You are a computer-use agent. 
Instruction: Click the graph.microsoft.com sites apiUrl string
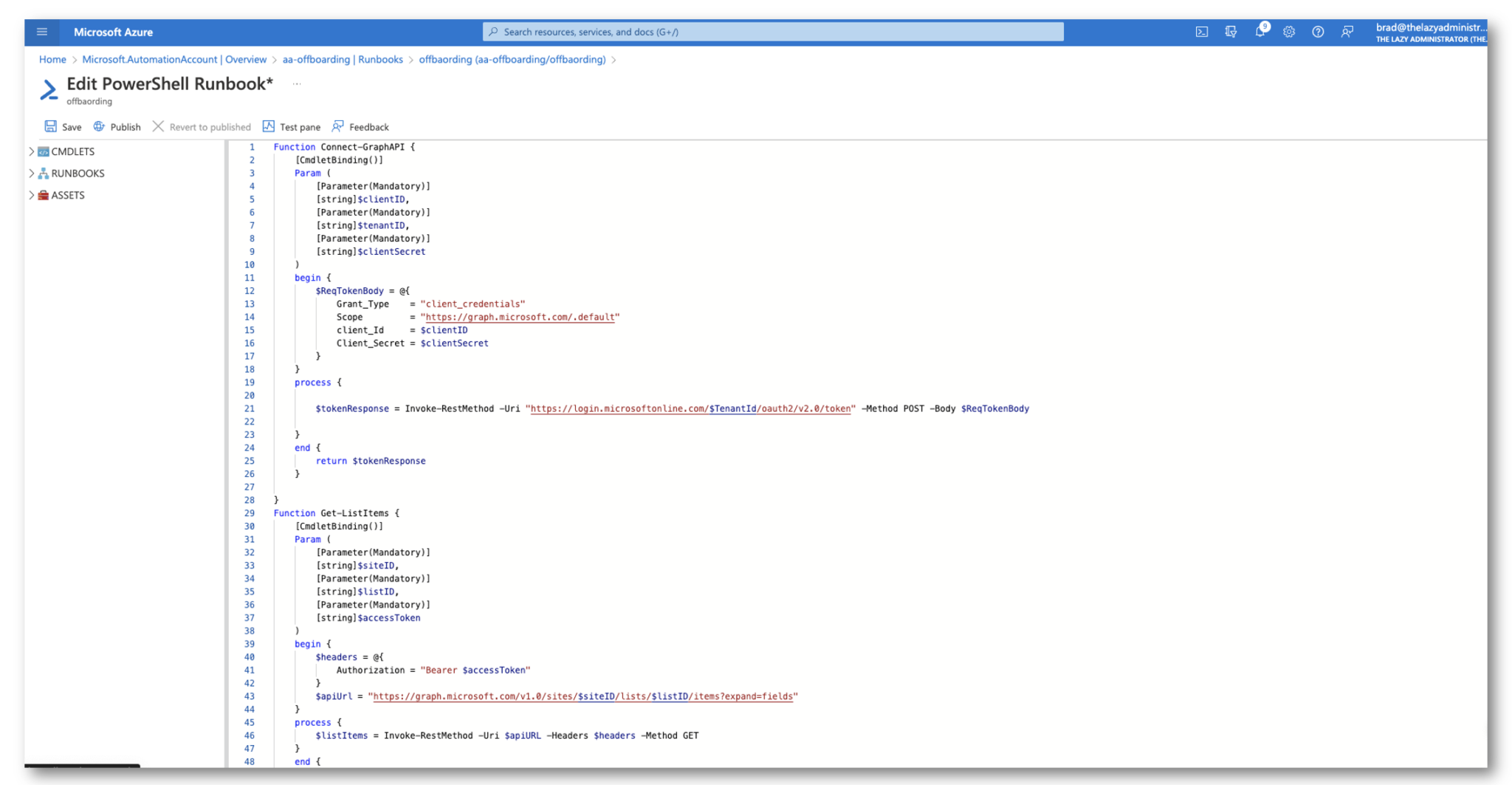tap(583, 696)
